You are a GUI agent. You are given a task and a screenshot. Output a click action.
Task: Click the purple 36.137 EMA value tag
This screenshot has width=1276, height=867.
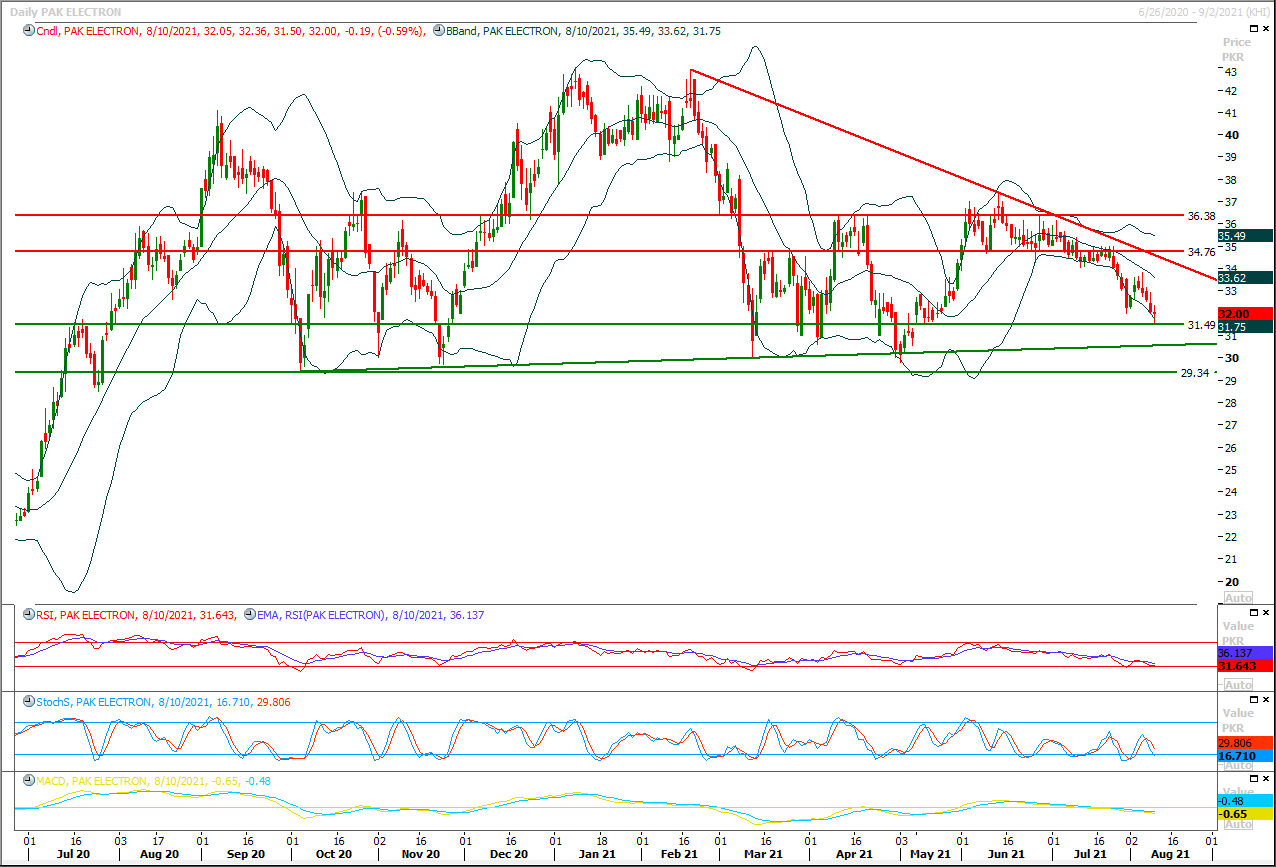[1244, 652]
